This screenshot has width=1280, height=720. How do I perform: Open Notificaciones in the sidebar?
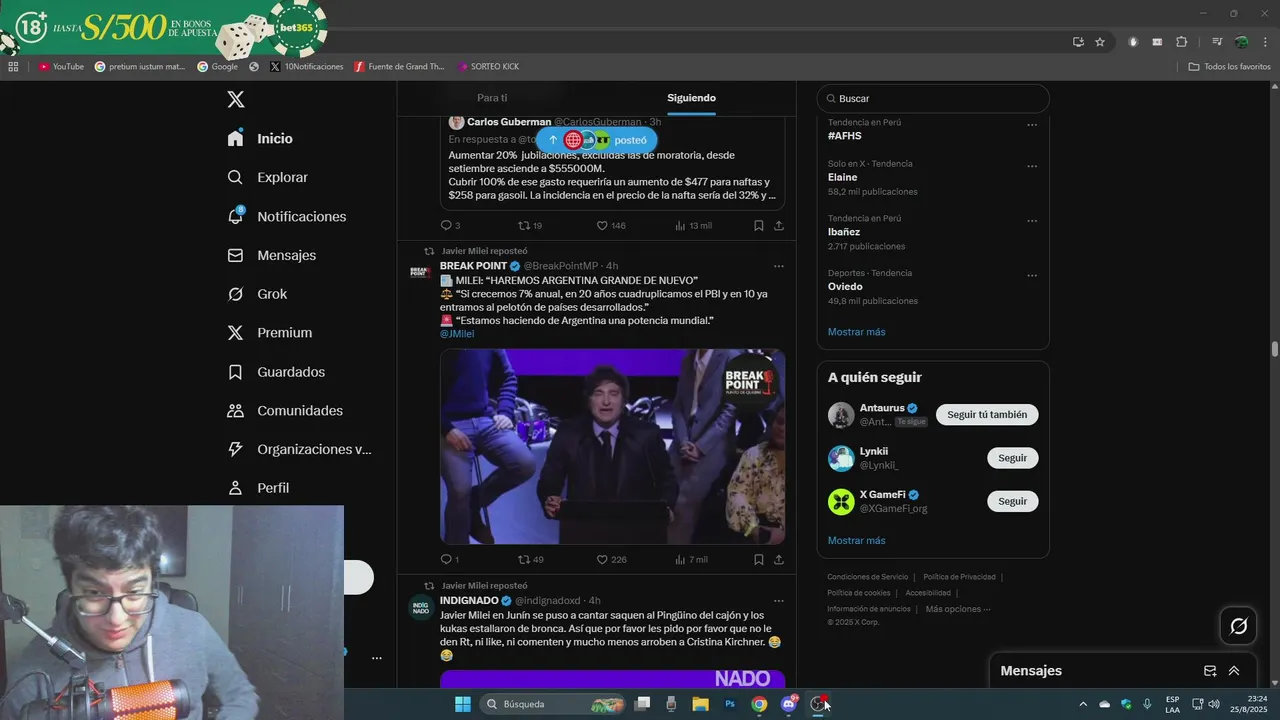[x=287, y=216]
